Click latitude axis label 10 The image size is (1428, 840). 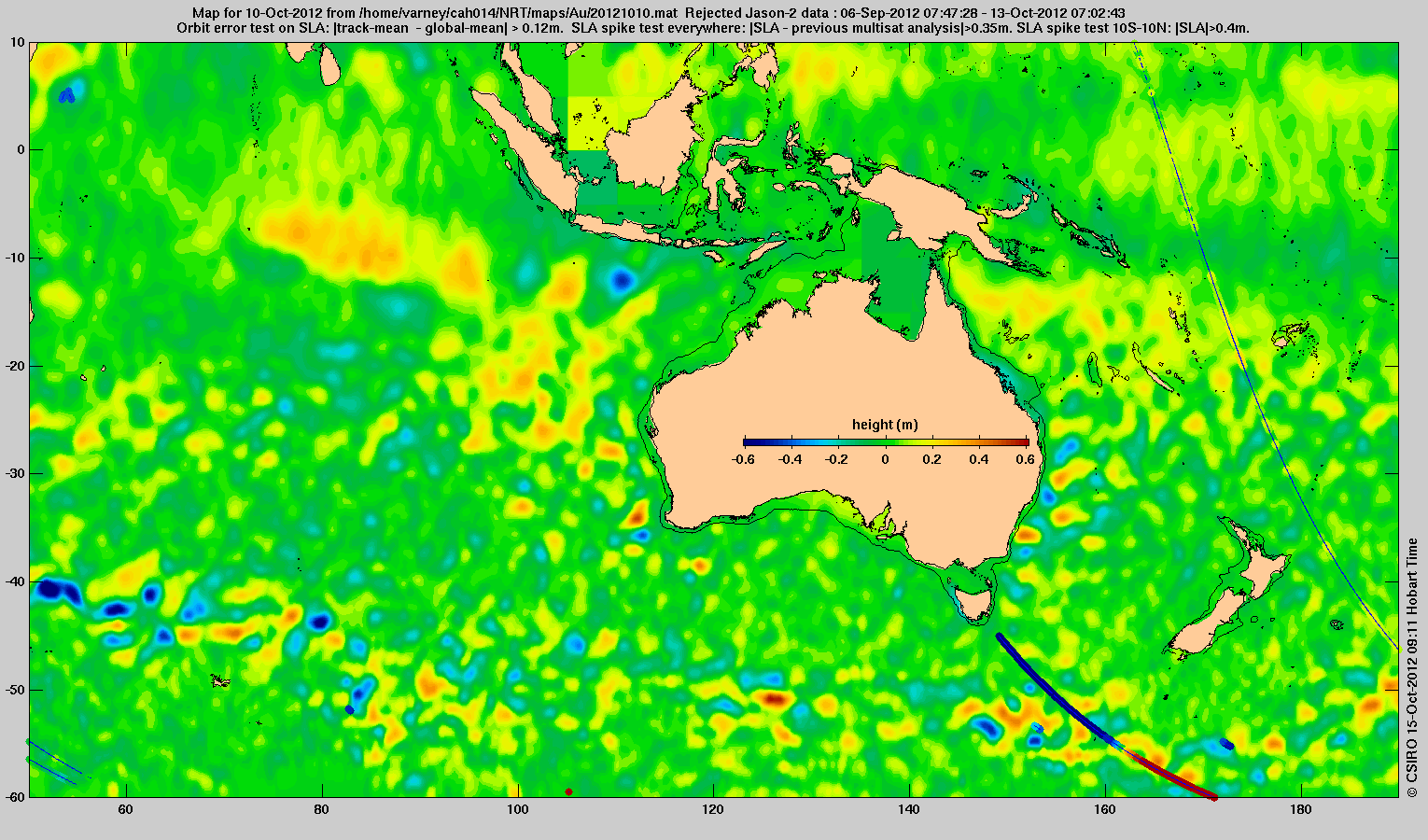(x=18, y=42)
